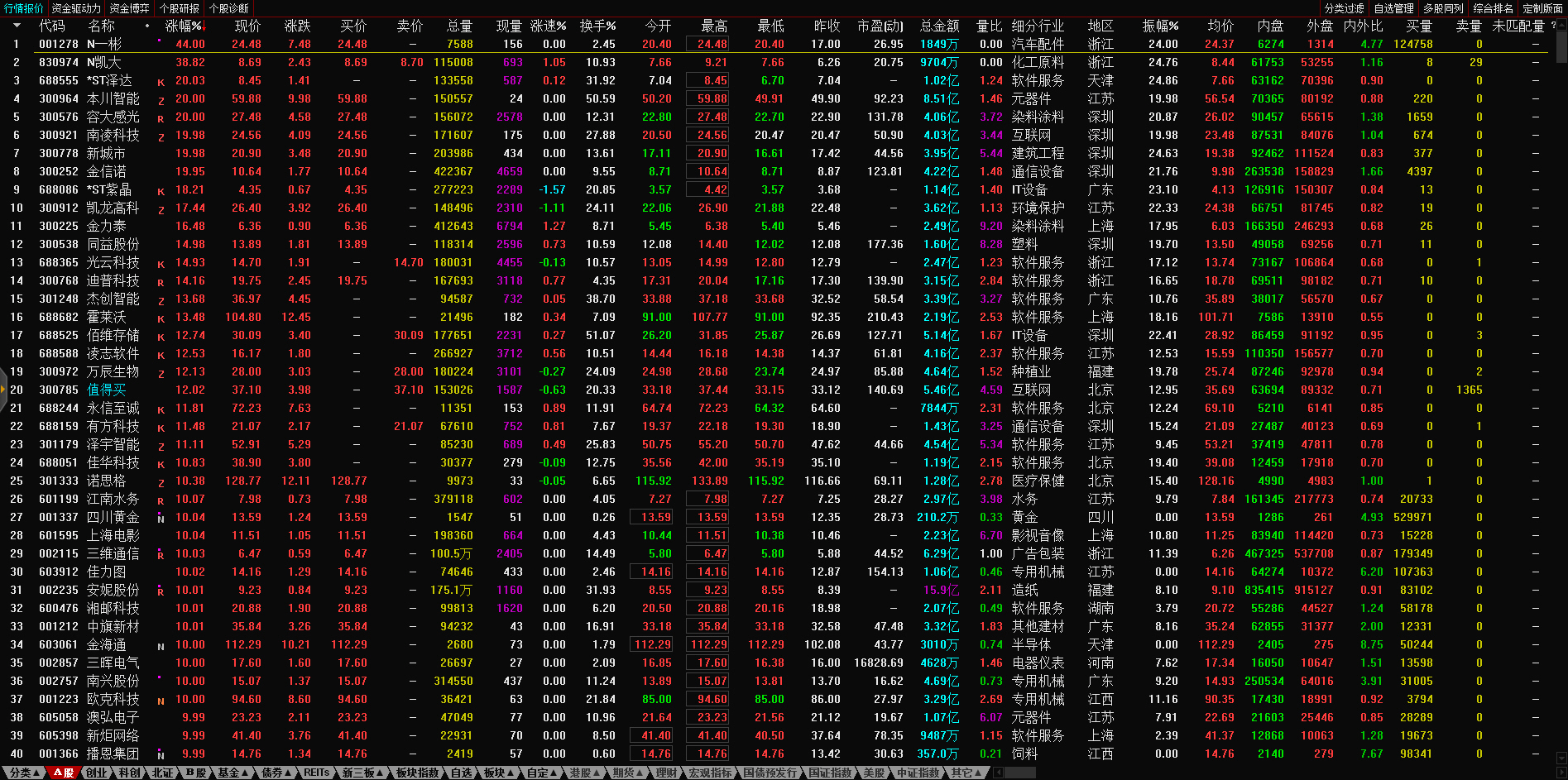Open 定制版面 layout button
This screenshot has height=780, width=1568.
(1542, 8)
